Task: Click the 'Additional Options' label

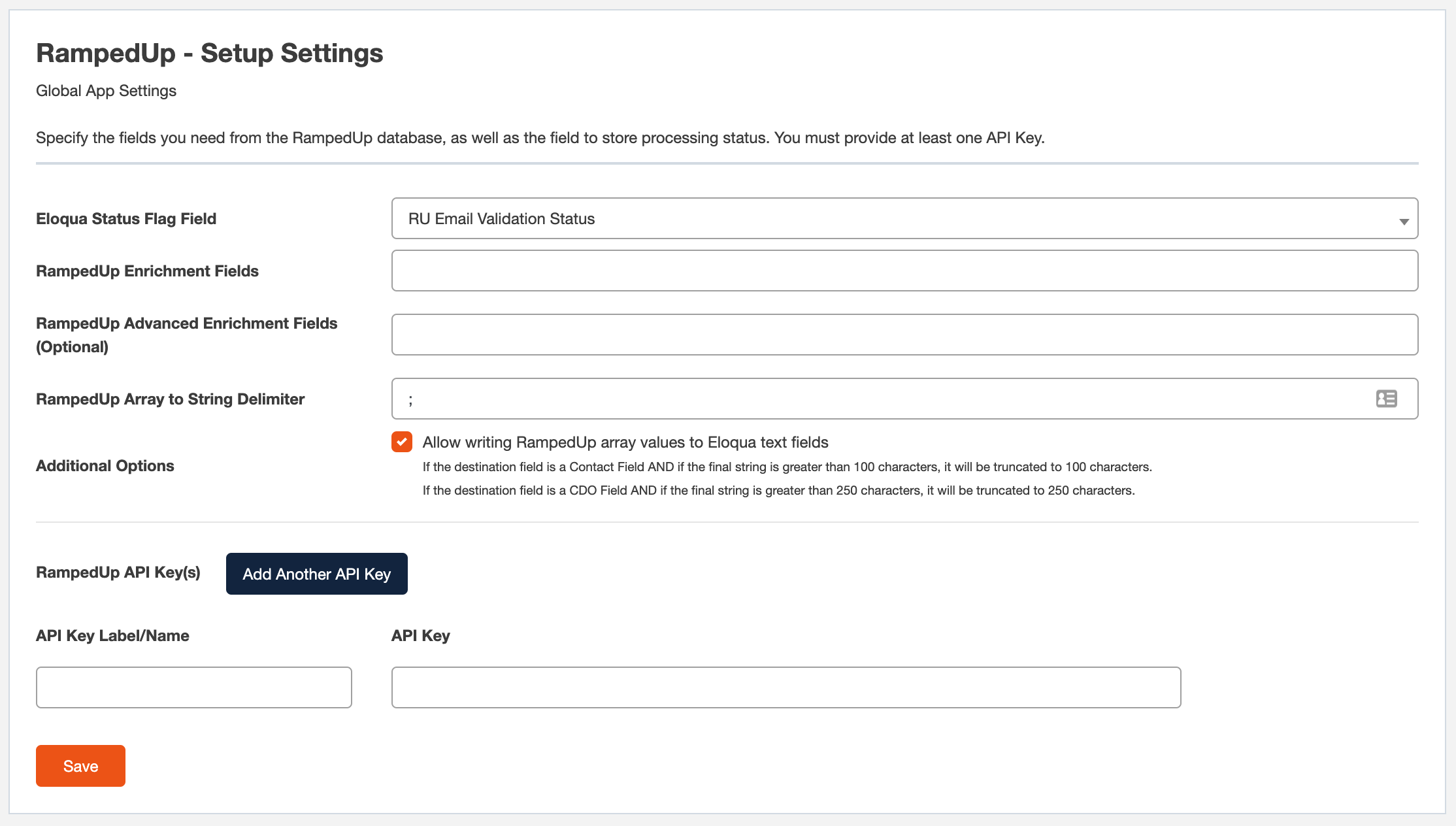Action: 105,466
